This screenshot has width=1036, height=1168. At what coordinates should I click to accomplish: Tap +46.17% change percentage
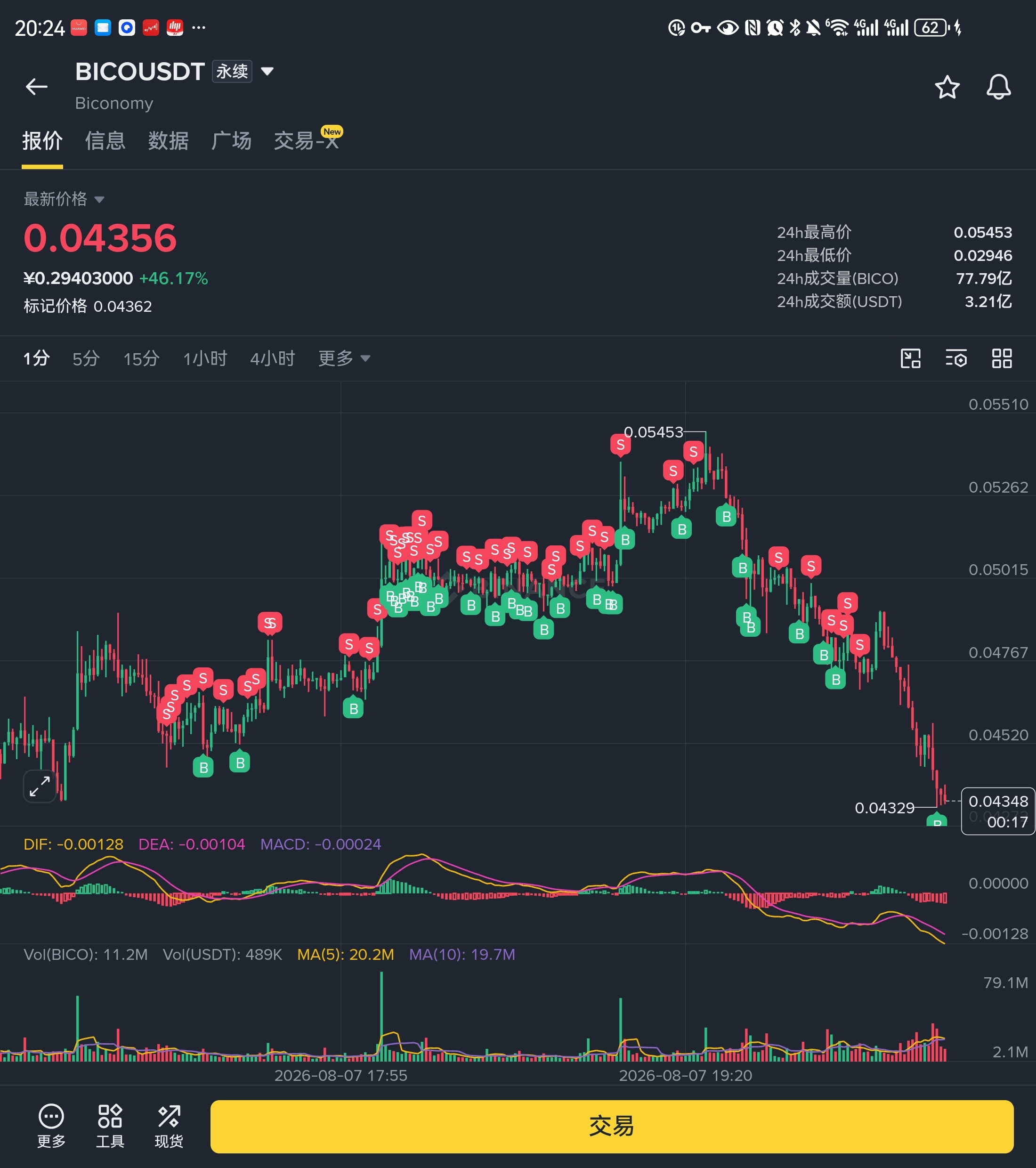(x=174, y=278)
